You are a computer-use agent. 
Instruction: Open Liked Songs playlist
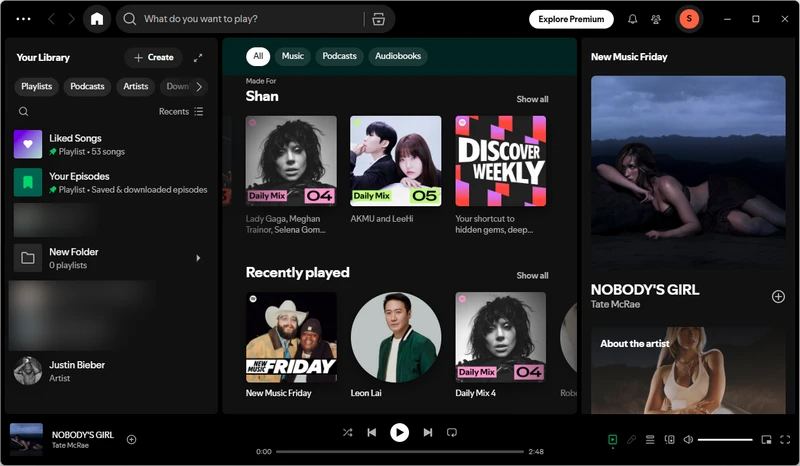[111, 144]
